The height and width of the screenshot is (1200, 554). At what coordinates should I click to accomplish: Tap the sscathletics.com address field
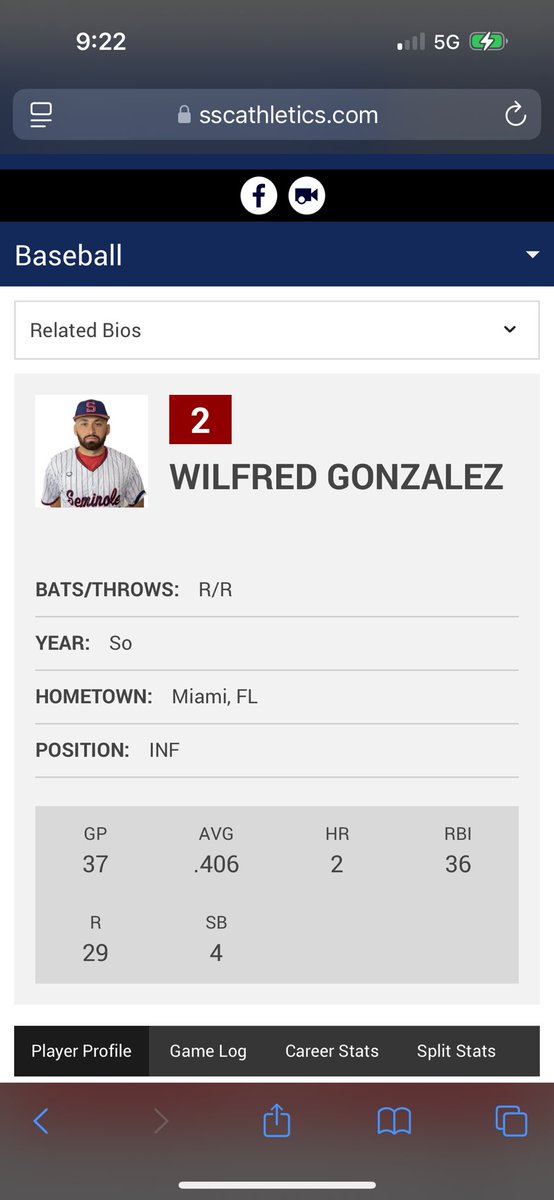pos(277,115)
